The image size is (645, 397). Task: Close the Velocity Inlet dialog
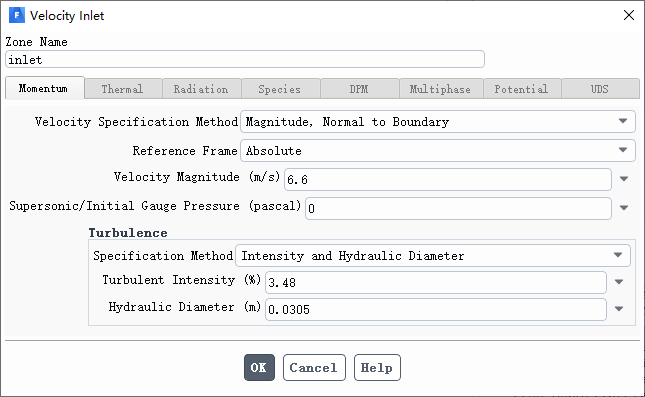coord(629,16)
